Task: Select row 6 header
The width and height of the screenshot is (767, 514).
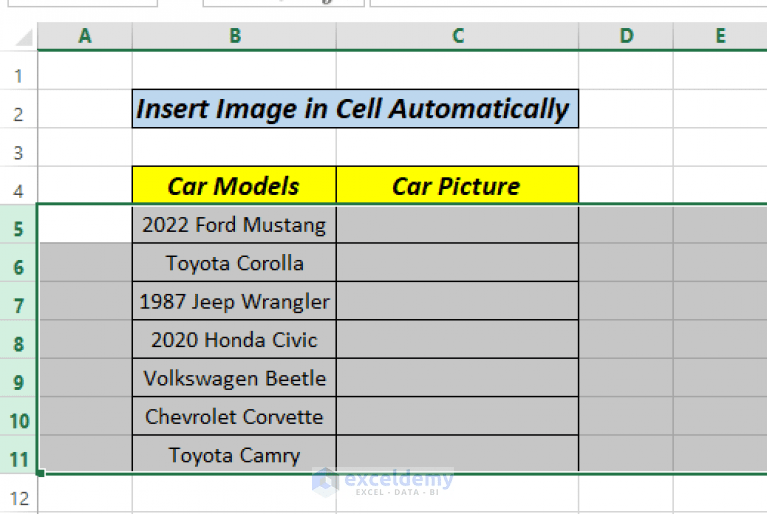Action: click(19, 262)
